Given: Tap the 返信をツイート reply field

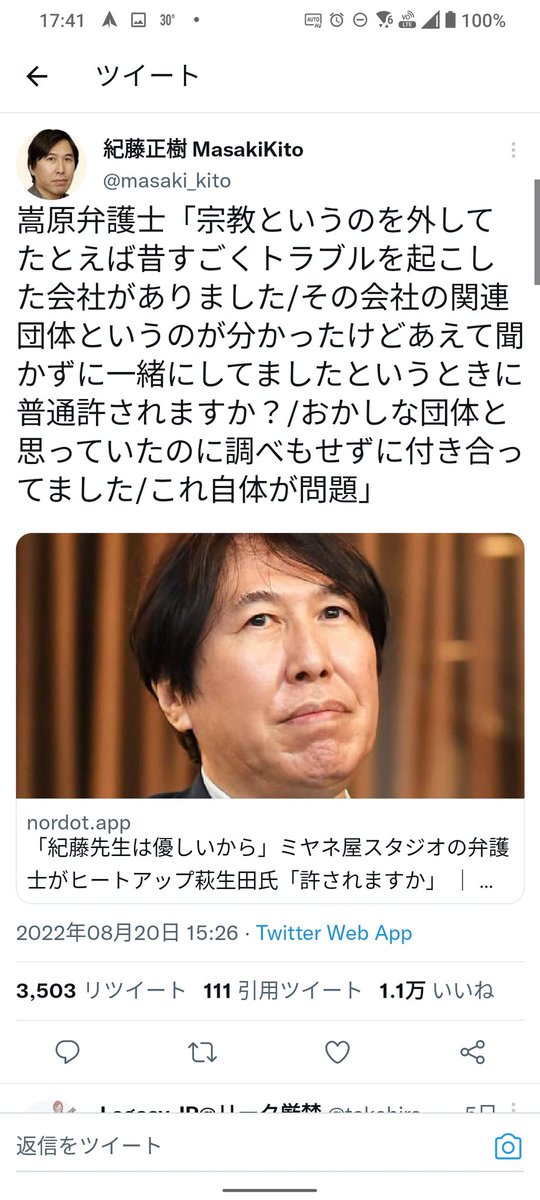Looking at the screenshot, I should [x=250, y=1146].
